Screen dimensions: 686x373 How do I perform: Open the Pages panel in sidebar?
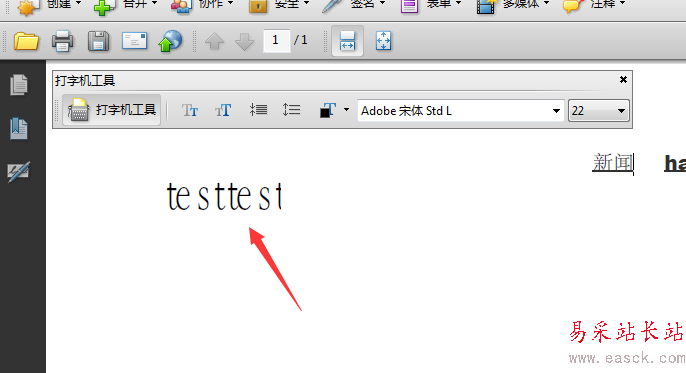coord(19,84)
